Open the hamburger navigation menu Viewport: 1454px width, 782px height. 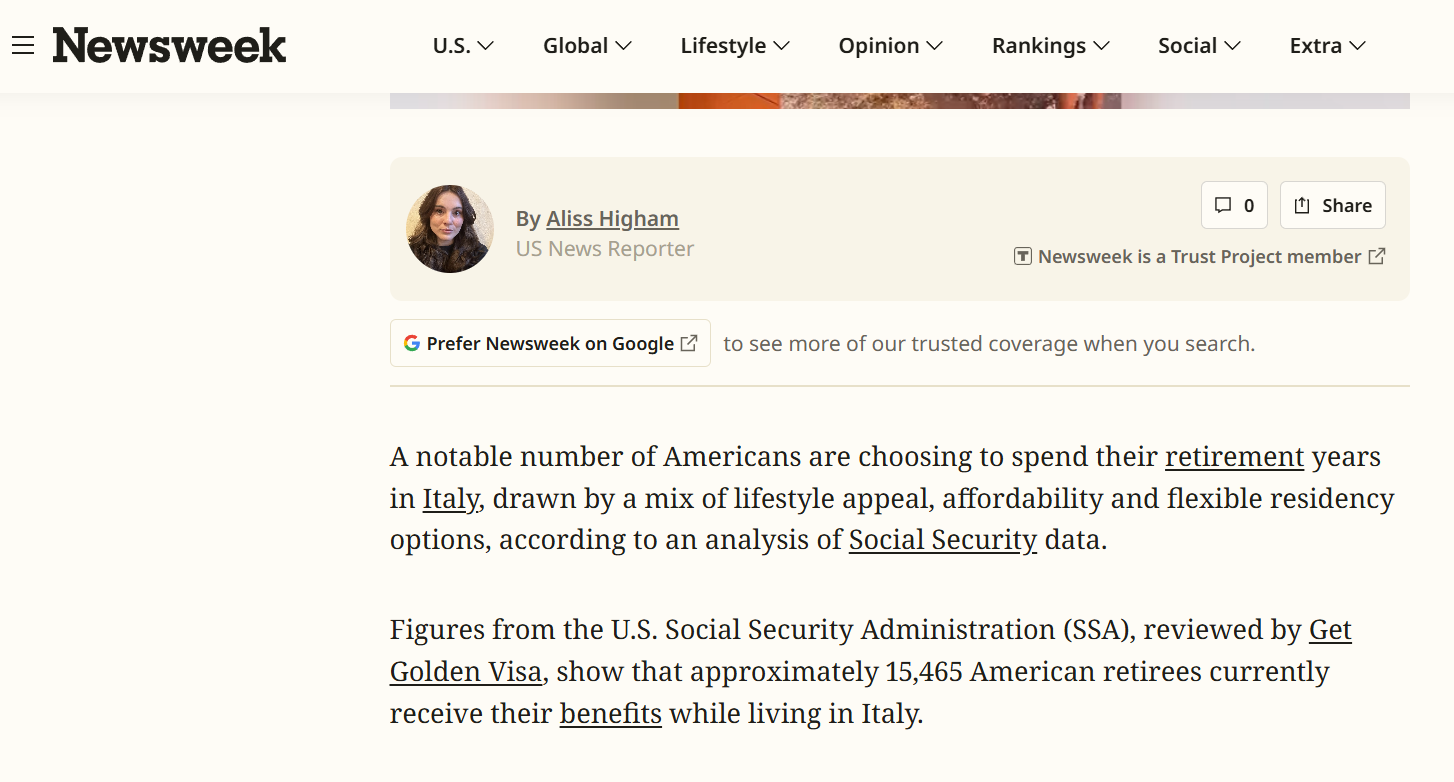point(22,45)
